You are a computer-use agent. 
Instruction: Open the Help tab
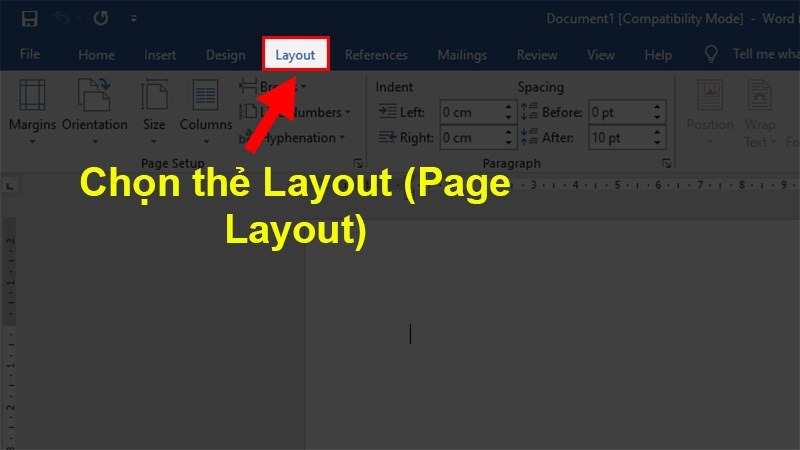pos(658,55)
